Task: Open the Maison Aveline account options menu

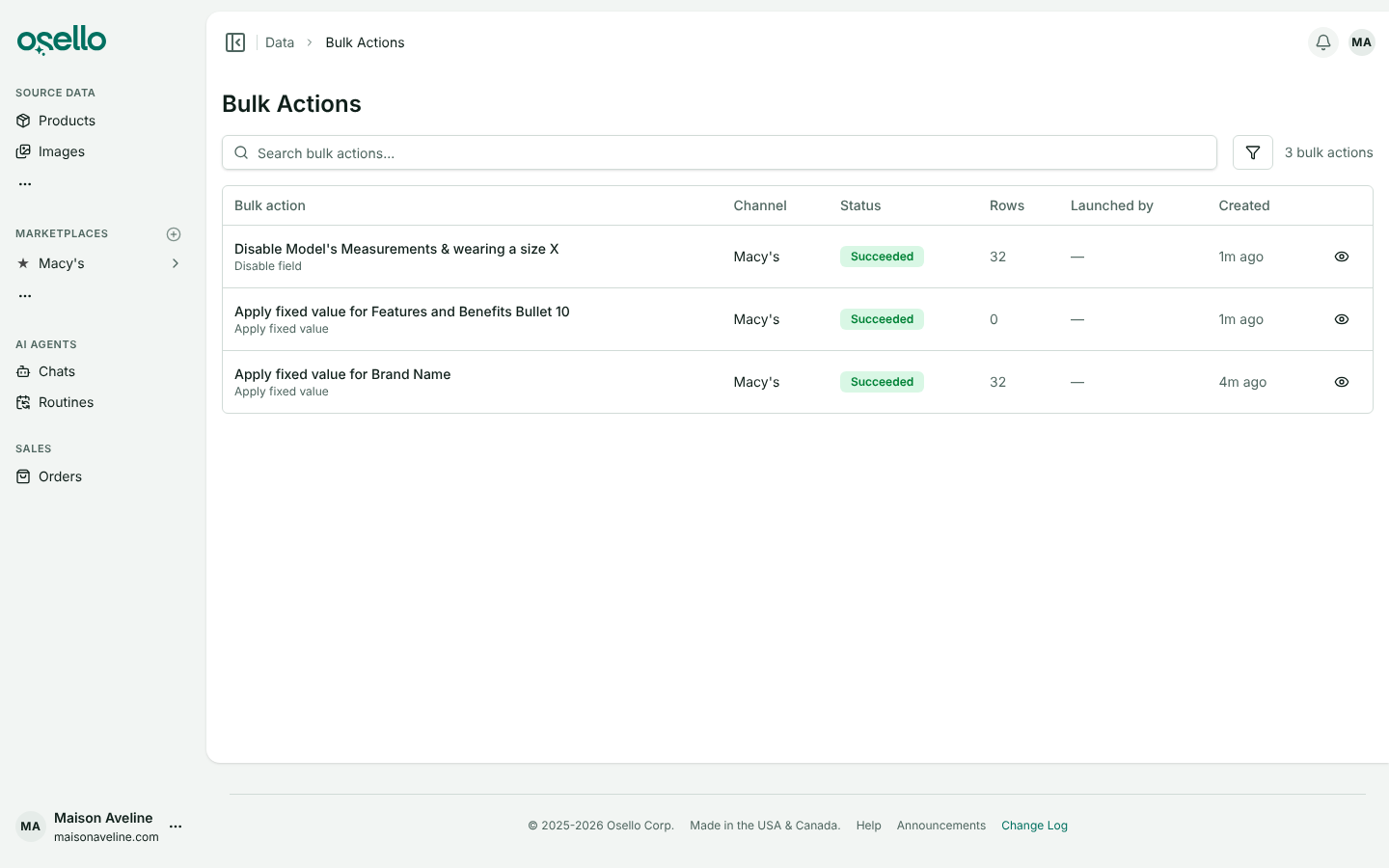Action: click(176, 827)
